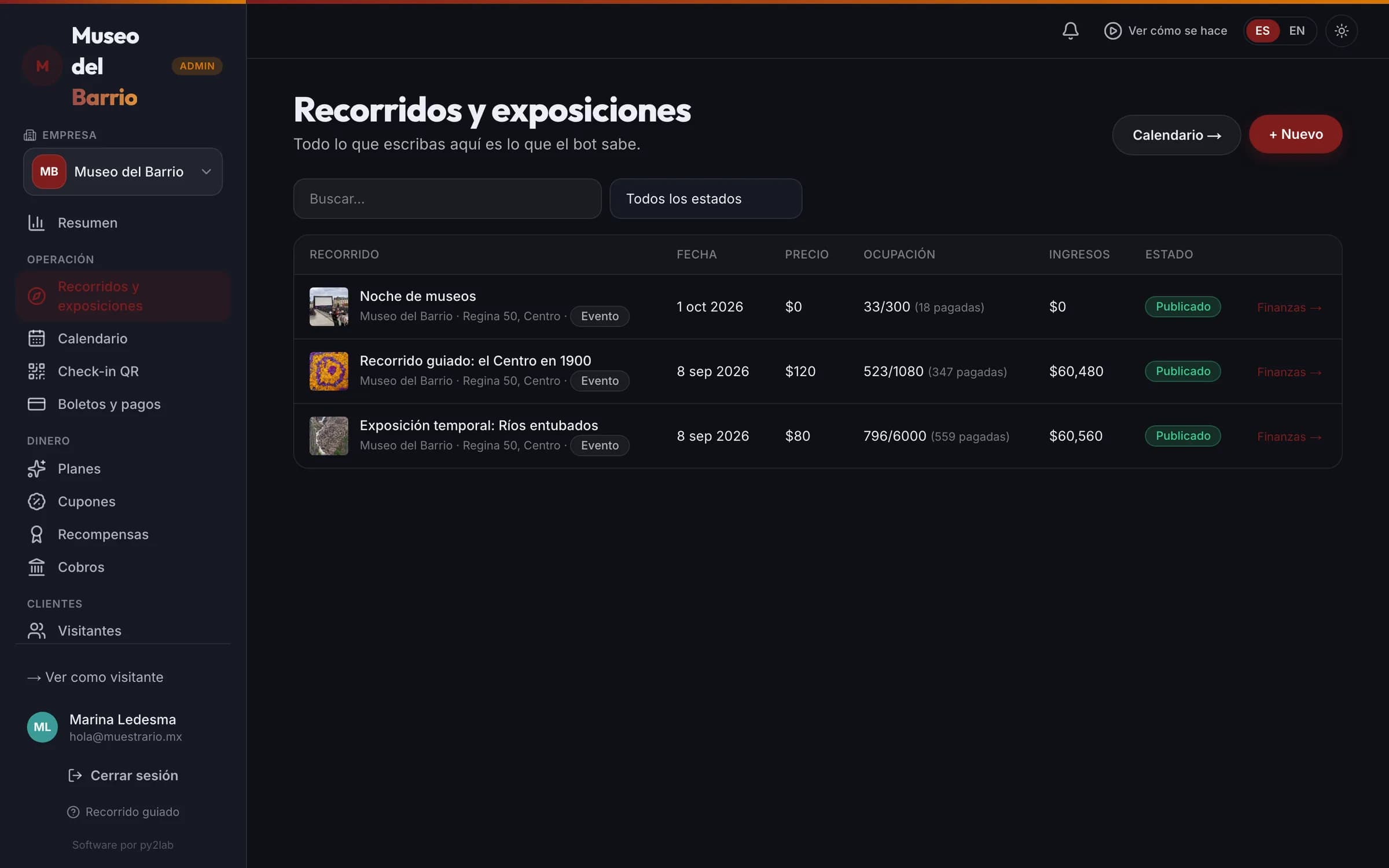Click the Planes sparkle icon
Viewport: 1389px width, 868px height.
(x=36, y=469)
